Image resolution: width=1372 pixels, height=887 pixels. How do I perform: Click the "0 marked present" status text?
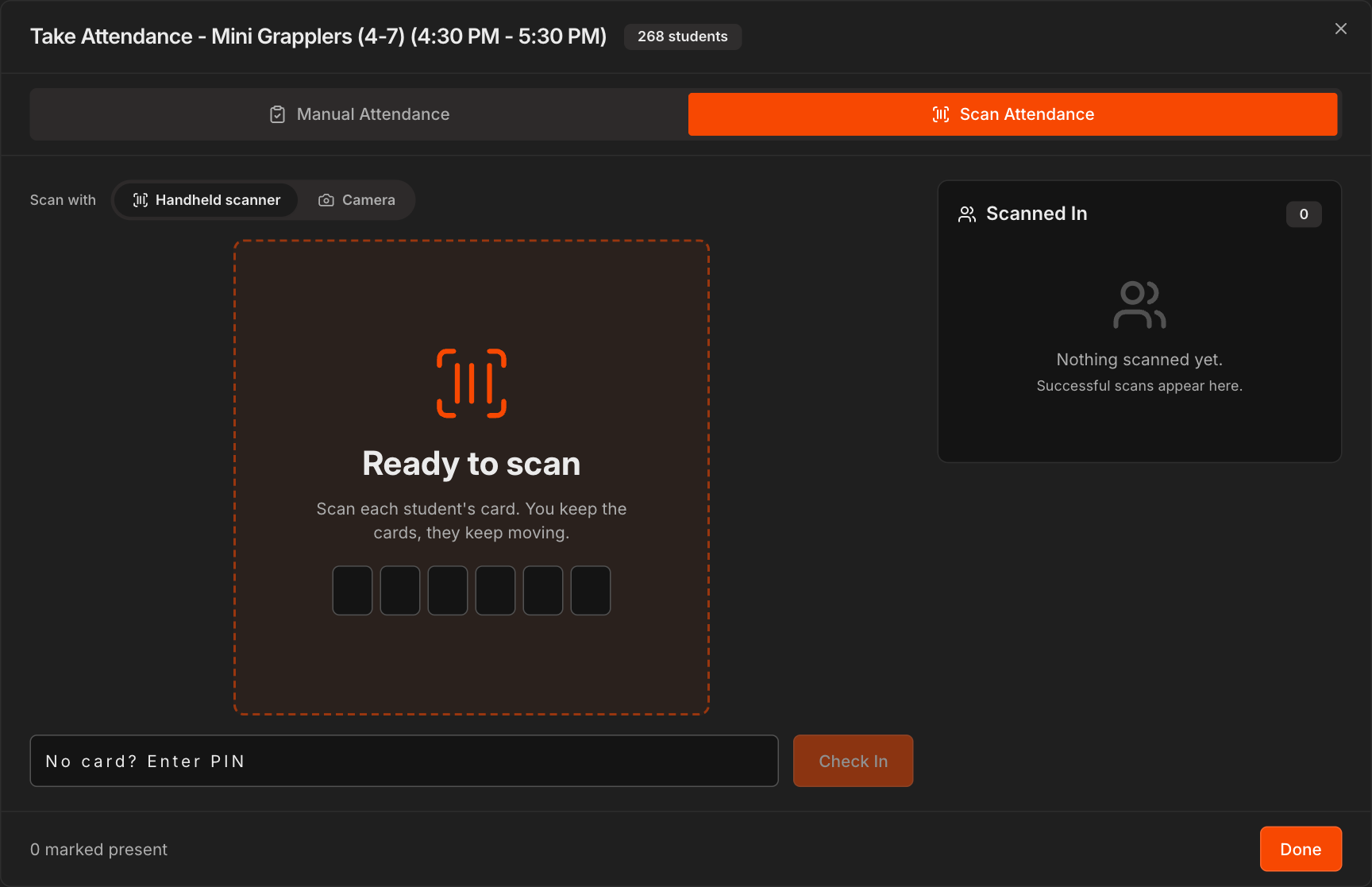(x=99, y=850)
